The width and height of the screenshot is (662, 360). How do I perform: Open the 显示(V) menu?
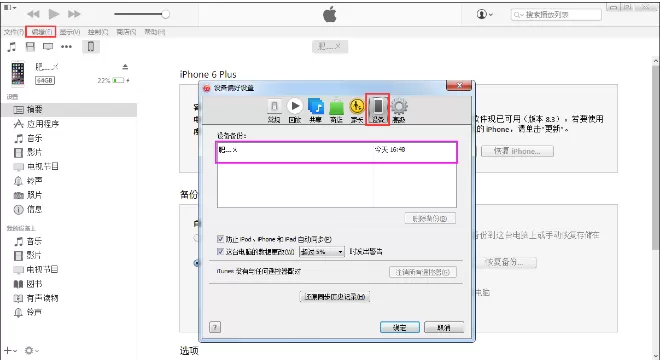point(70,32)
